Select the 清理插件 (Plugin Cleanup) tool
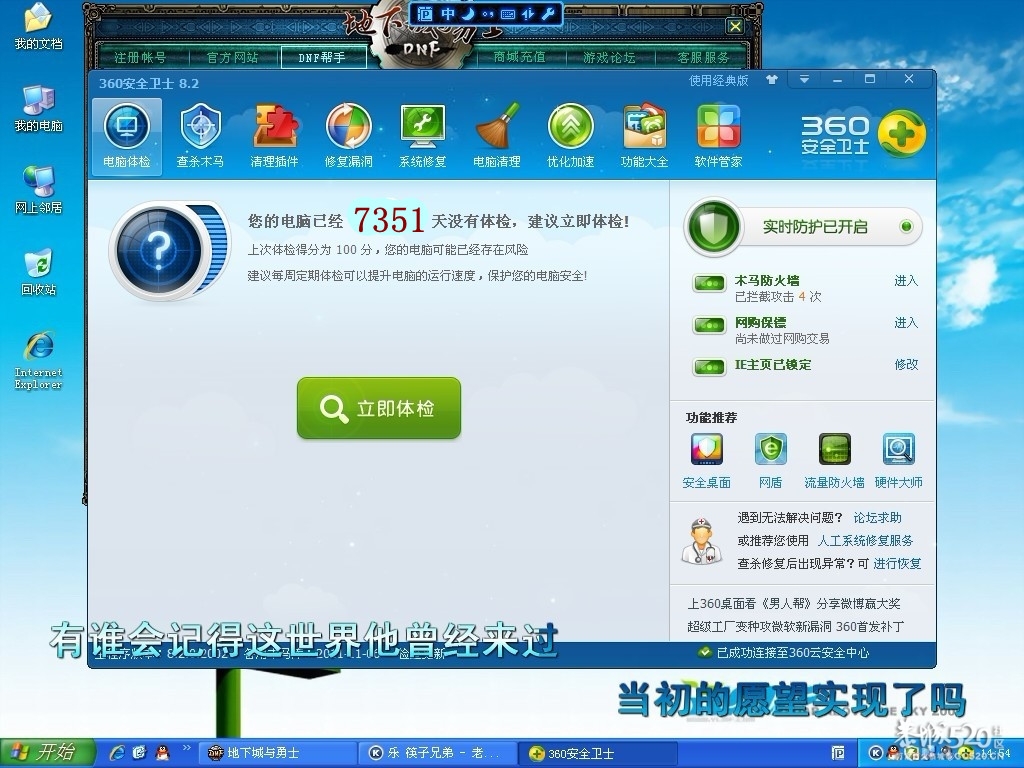Viewport: 1024px width, 768px height. tap(274, 135)
